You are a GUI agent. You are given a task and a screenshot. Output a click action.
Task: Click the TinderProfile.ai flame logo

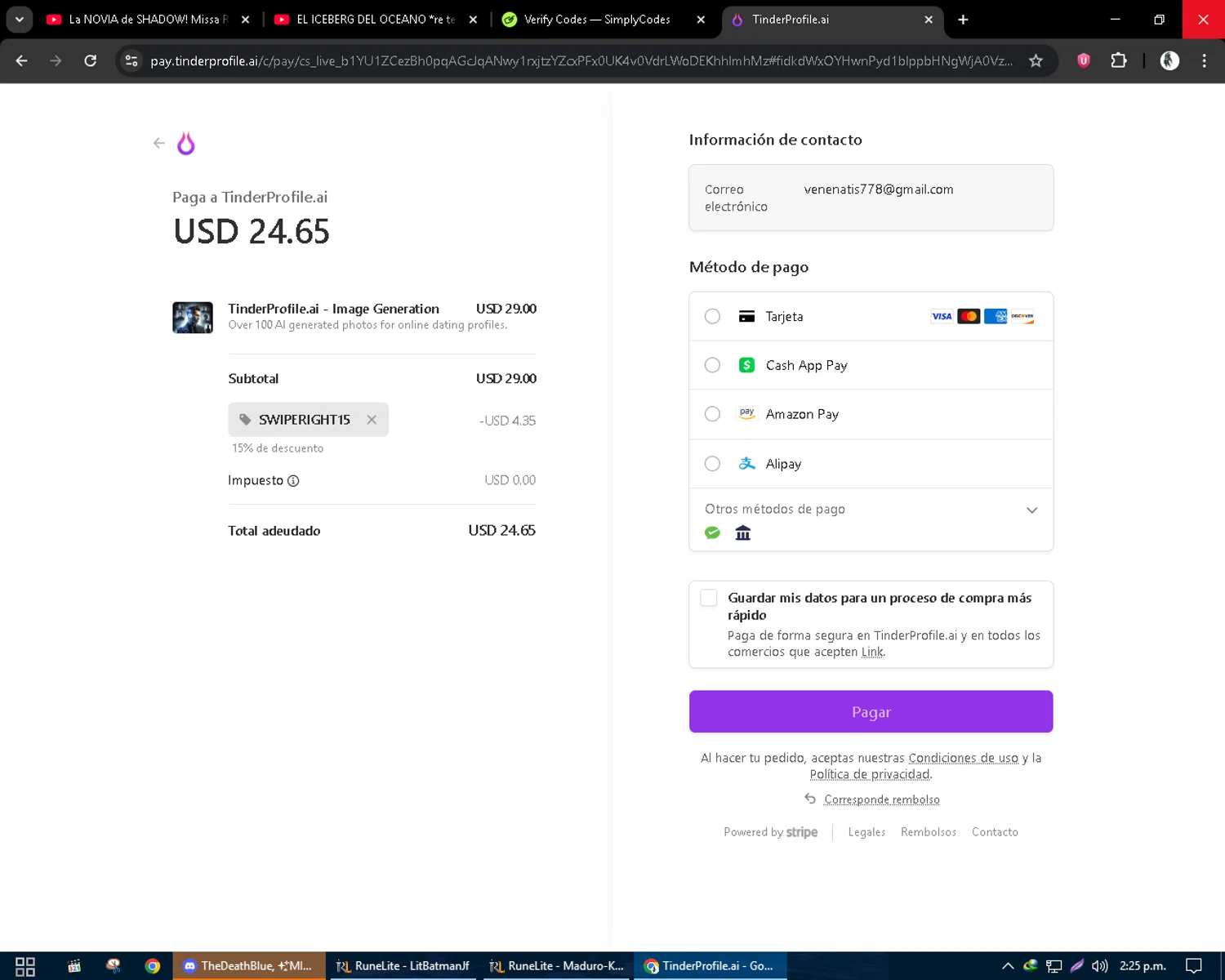[186, 144]
